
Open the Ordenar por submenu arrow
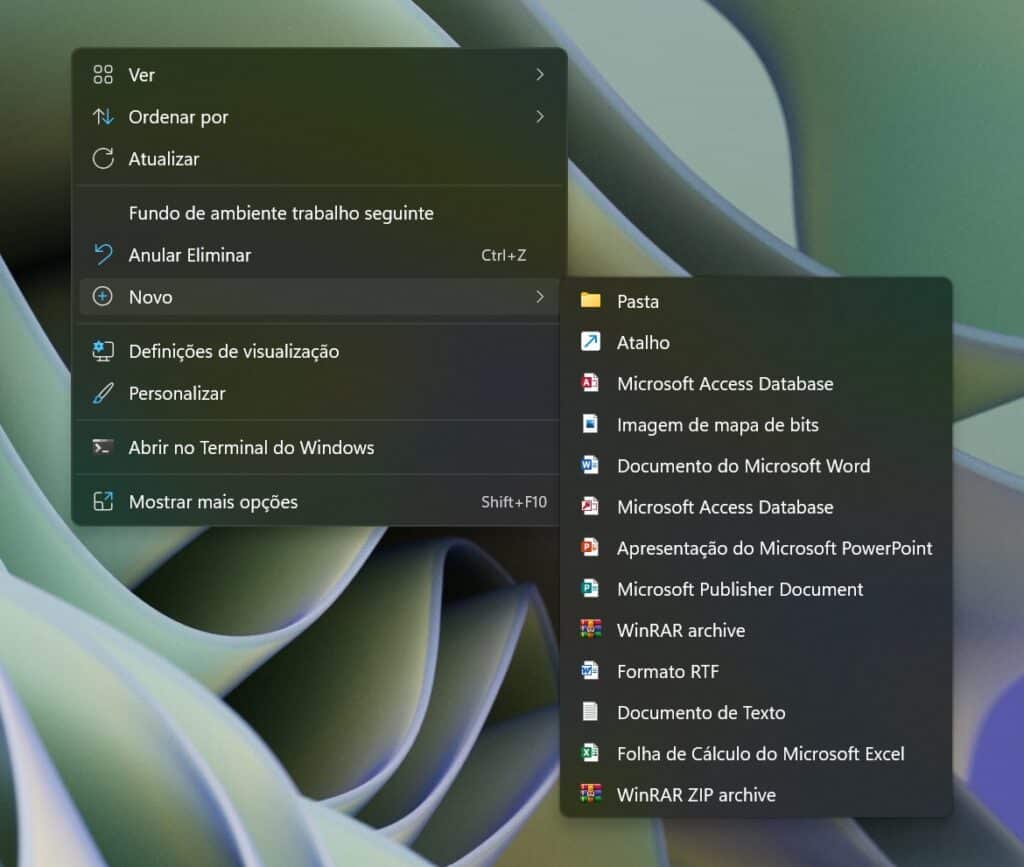pyautogui.click(x=539, y=116)
